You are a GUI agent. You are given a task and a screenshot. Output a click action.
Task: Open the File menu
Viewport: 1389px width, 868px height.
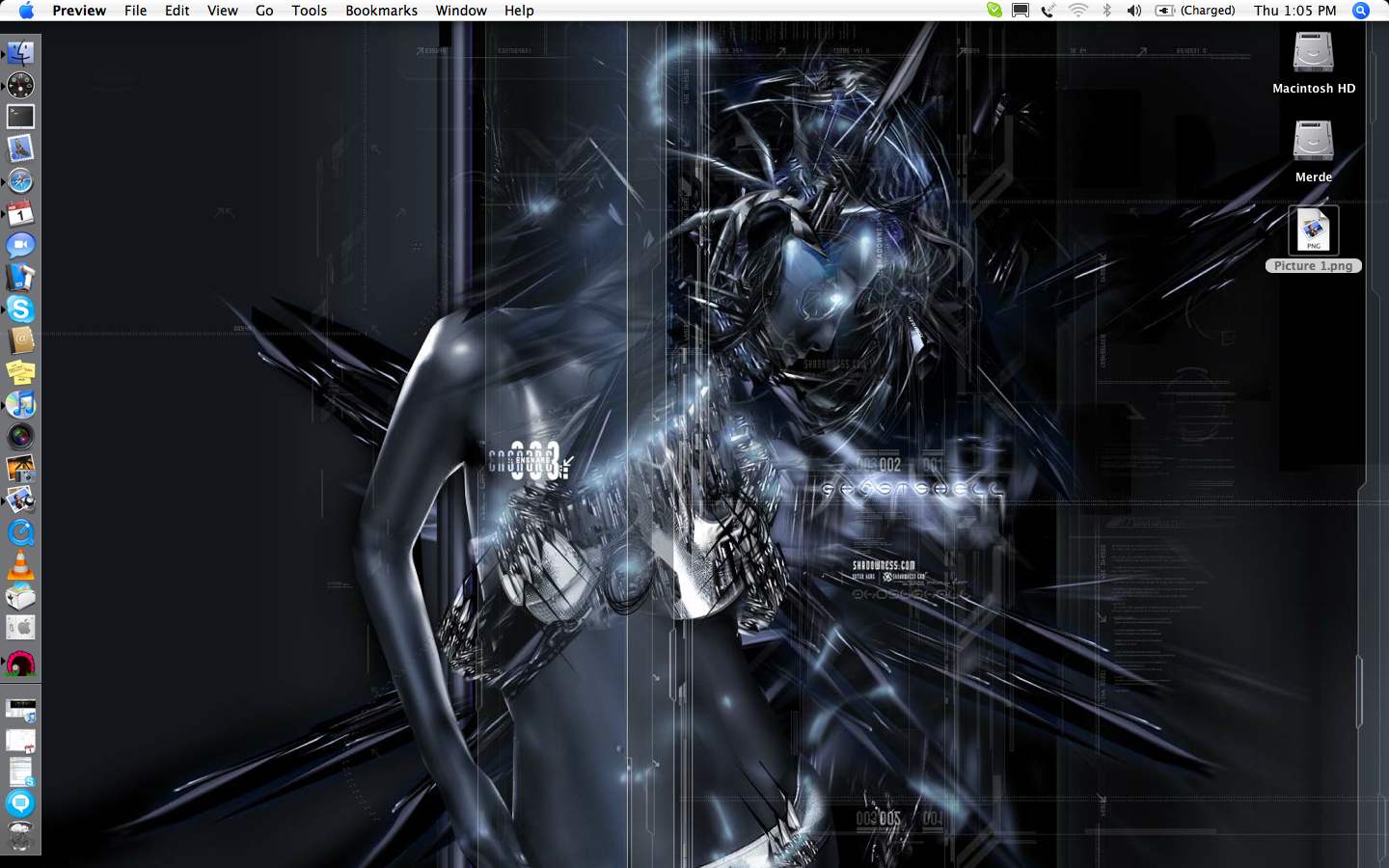[x=136, y=11]
